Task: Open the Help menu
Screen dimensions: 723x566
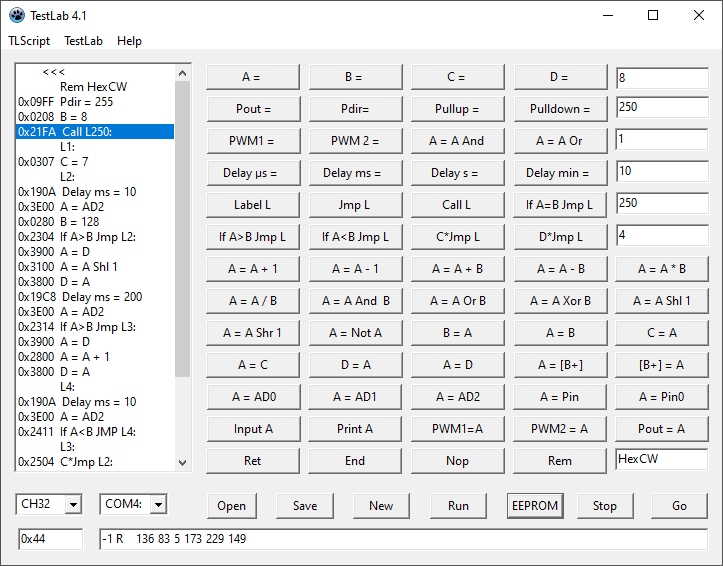Action: [x=129, y=41]
